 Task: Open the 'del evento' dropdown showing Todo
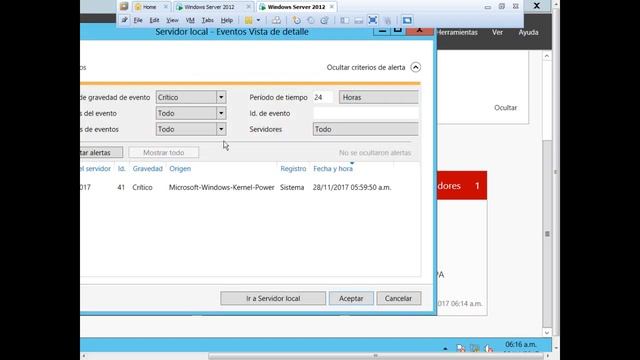(x=191, y=113)
